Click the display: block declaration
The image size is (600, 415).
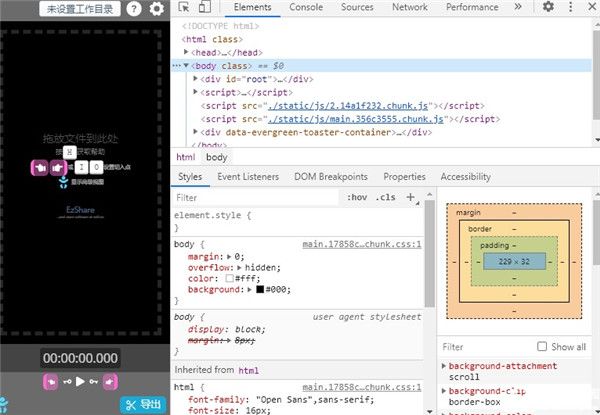click(226, 329)
